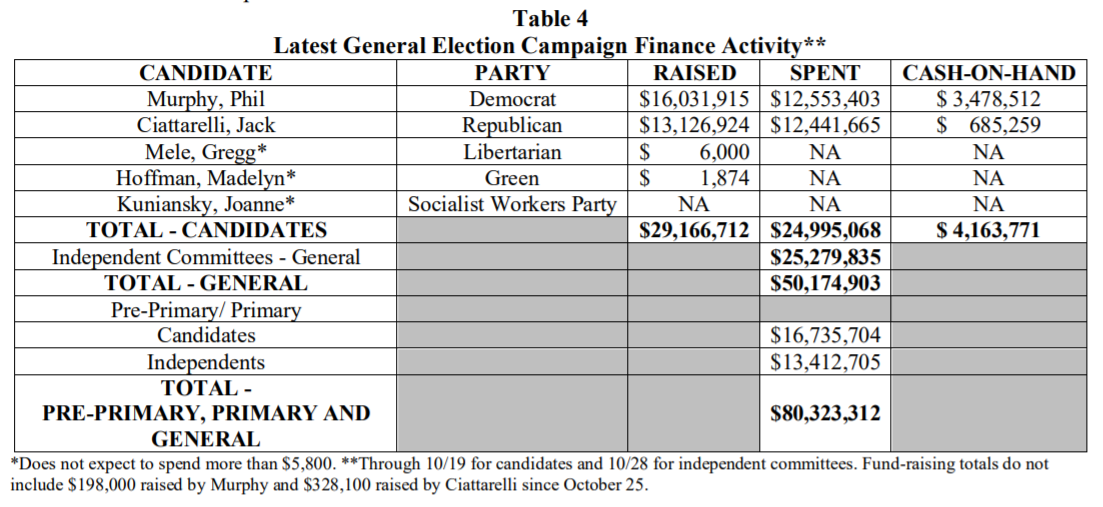The height and width of the screenshot is (507, 1103).
Task: Click the $80,323,312 grand total cell
Action: pos(825,412)
